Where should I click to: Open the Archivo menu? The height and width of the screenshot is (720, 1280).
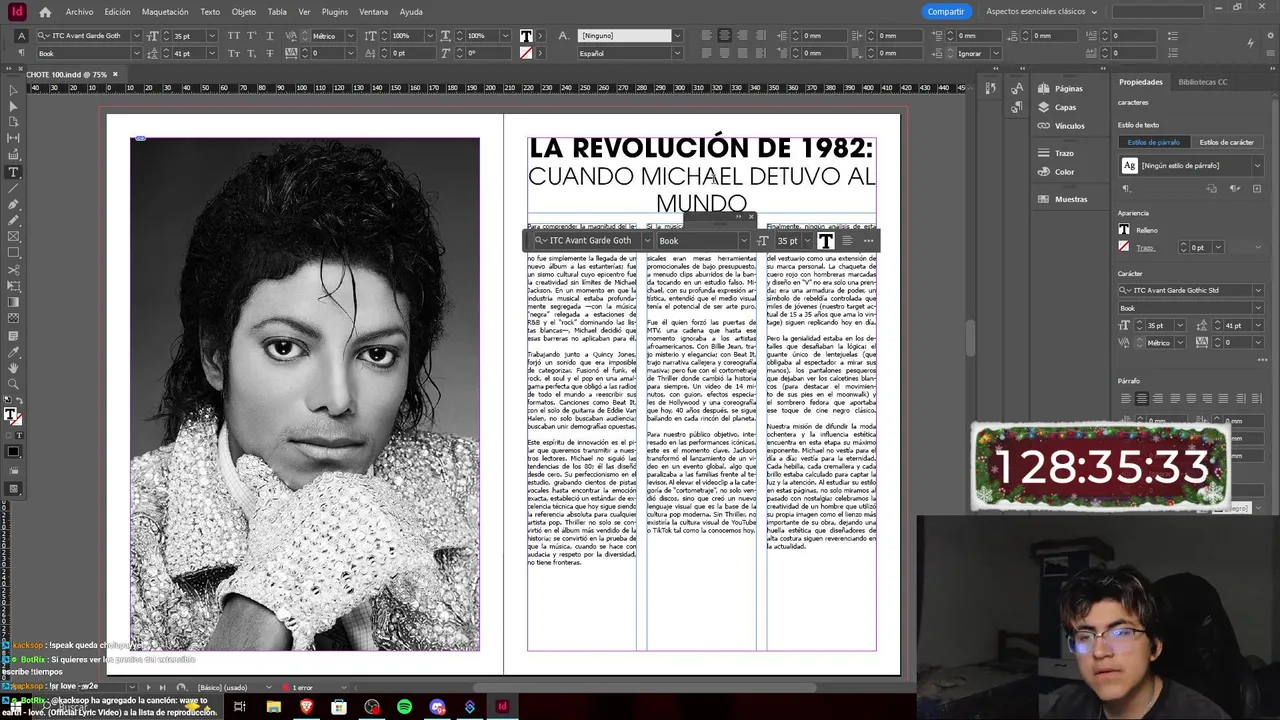[79, 12]
